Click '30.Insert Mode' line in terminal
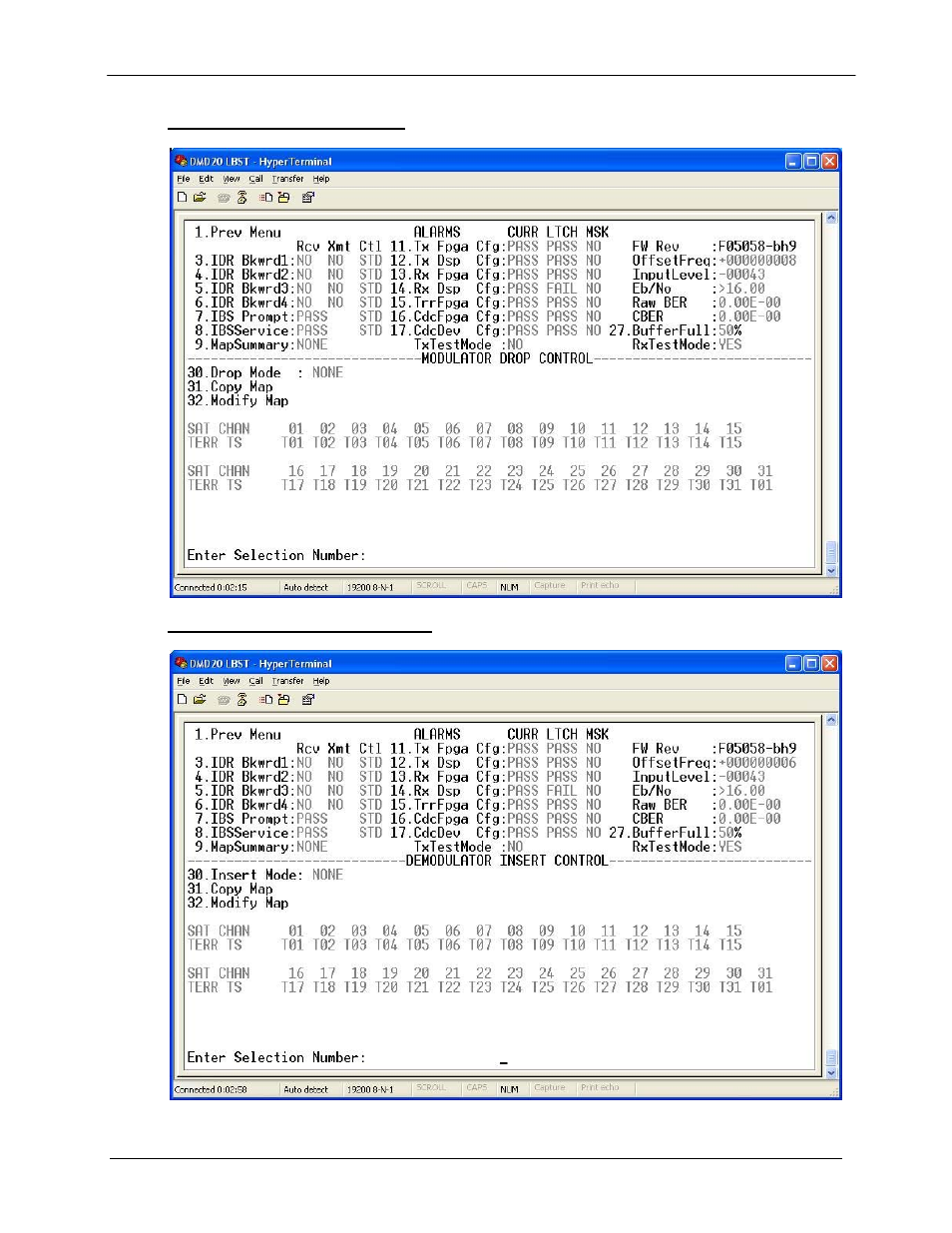This screenshot has width=952, height=1233. [x=265, y=875]
